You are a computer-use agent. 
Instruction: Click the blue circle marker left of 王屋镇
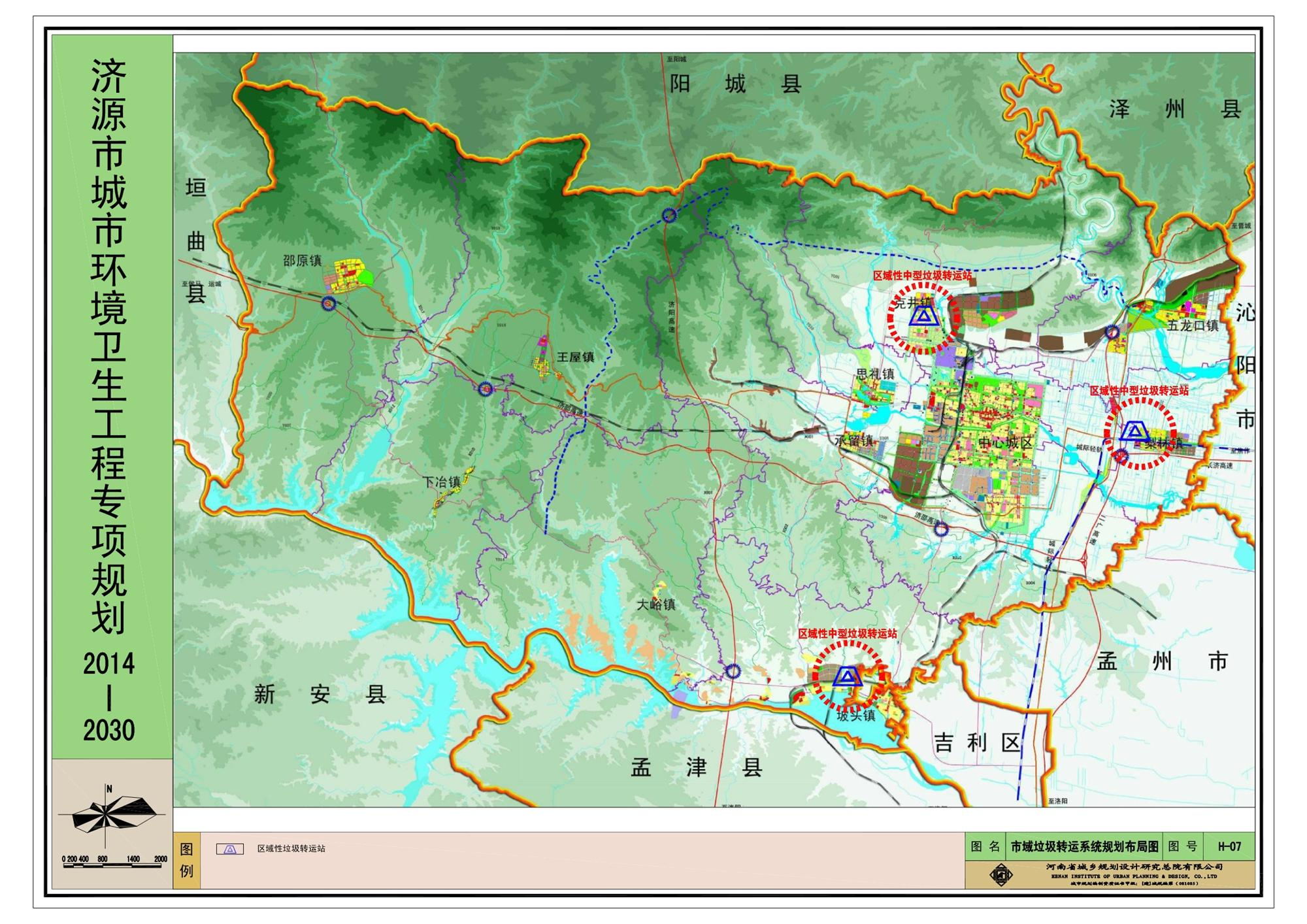(485, 389)
